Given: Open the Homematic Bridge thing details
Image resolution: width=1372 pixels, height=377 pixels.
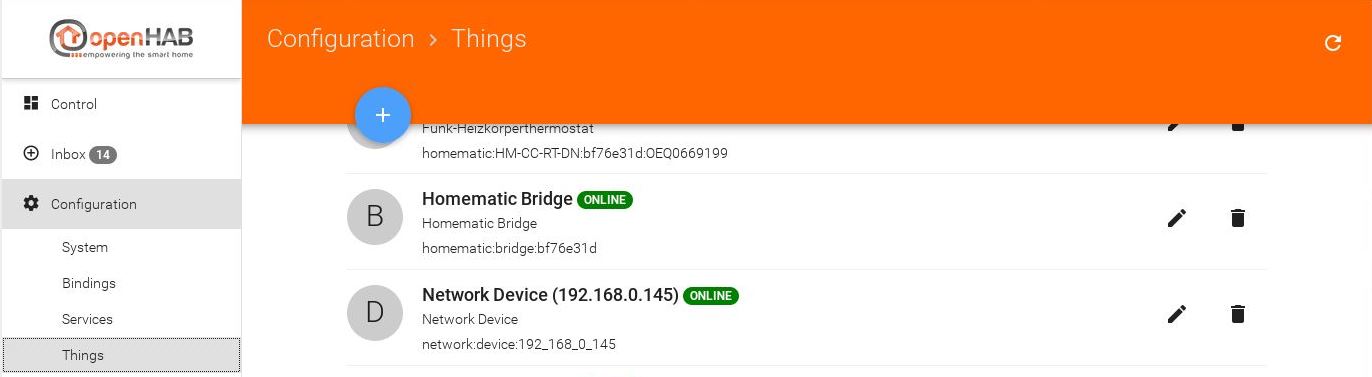Looking at the screenshot, I should 497,199.
